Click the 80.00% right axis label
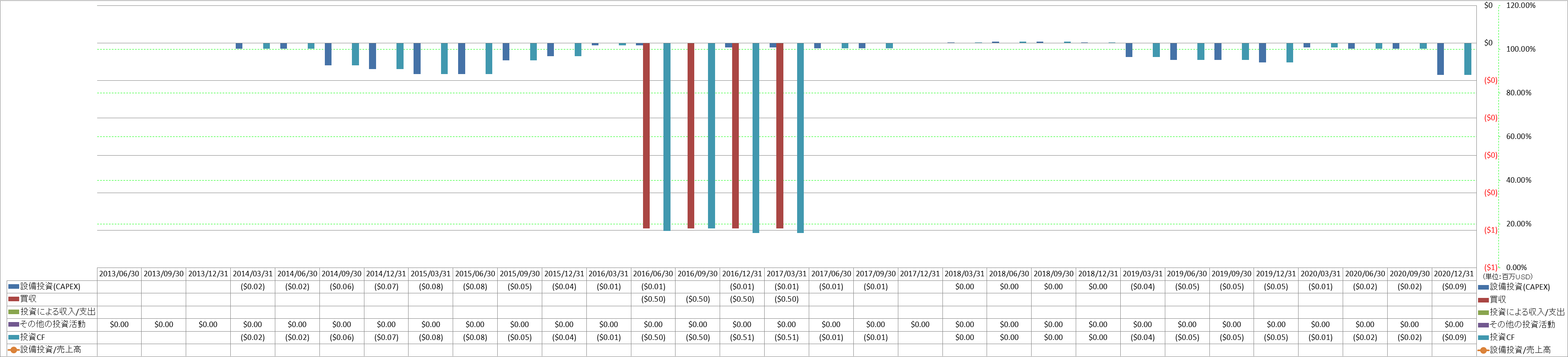This screenshot has width=1568, height=357. coord(1518,93)
